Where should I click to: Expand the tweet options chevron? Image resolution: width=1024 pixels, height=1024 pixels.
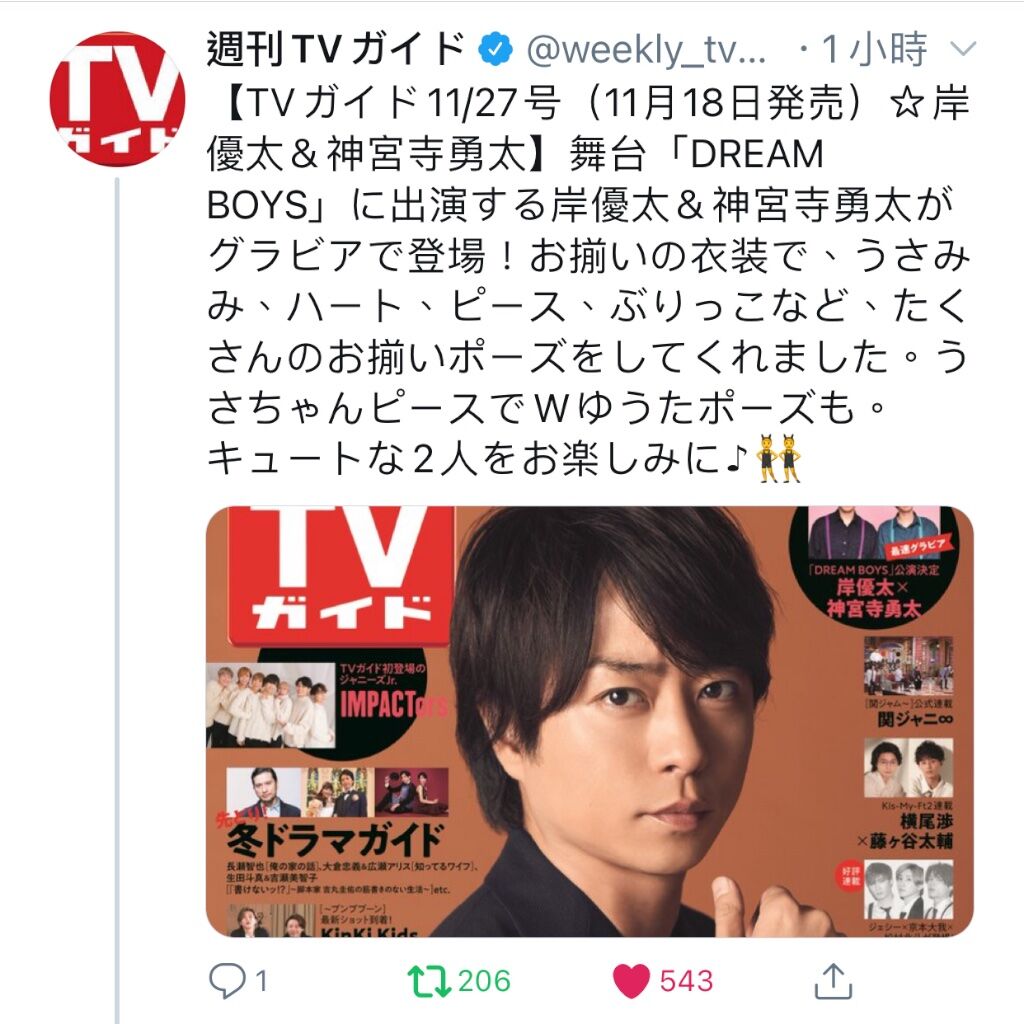pos(961,48)
